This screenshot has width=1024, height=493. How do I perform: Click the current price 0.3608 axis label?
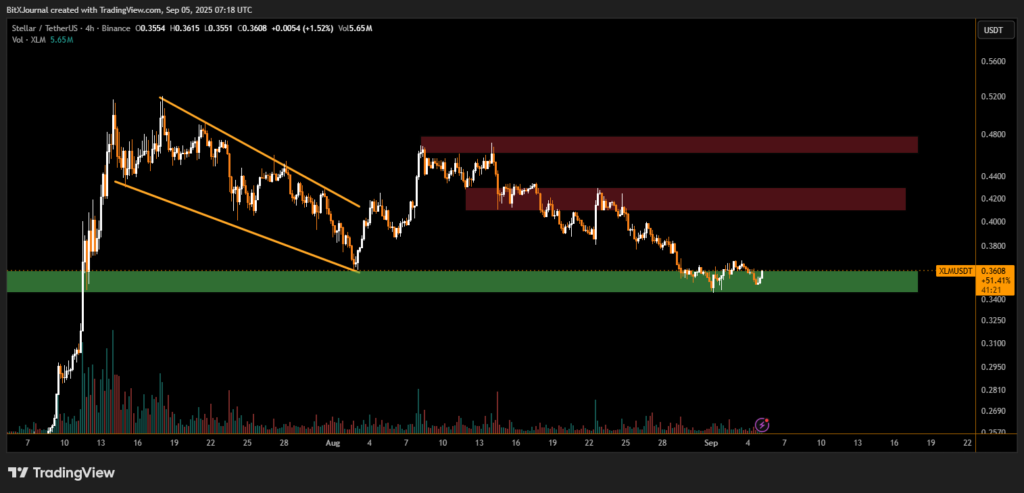pos(993,270)
